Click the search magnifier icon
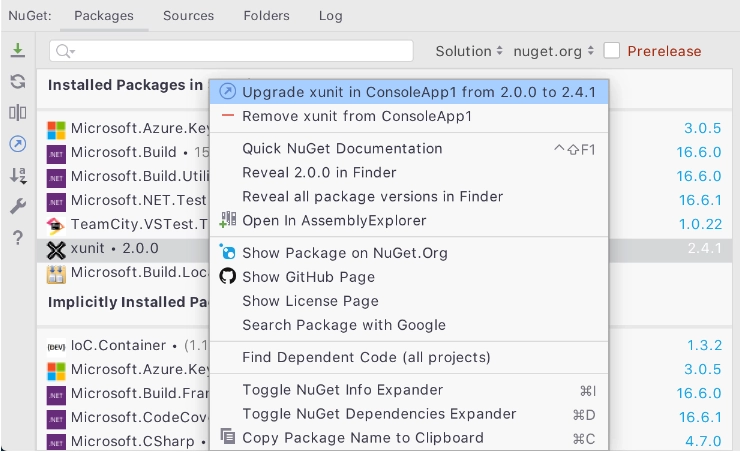 pyautogui.click(x=63, y=50)
